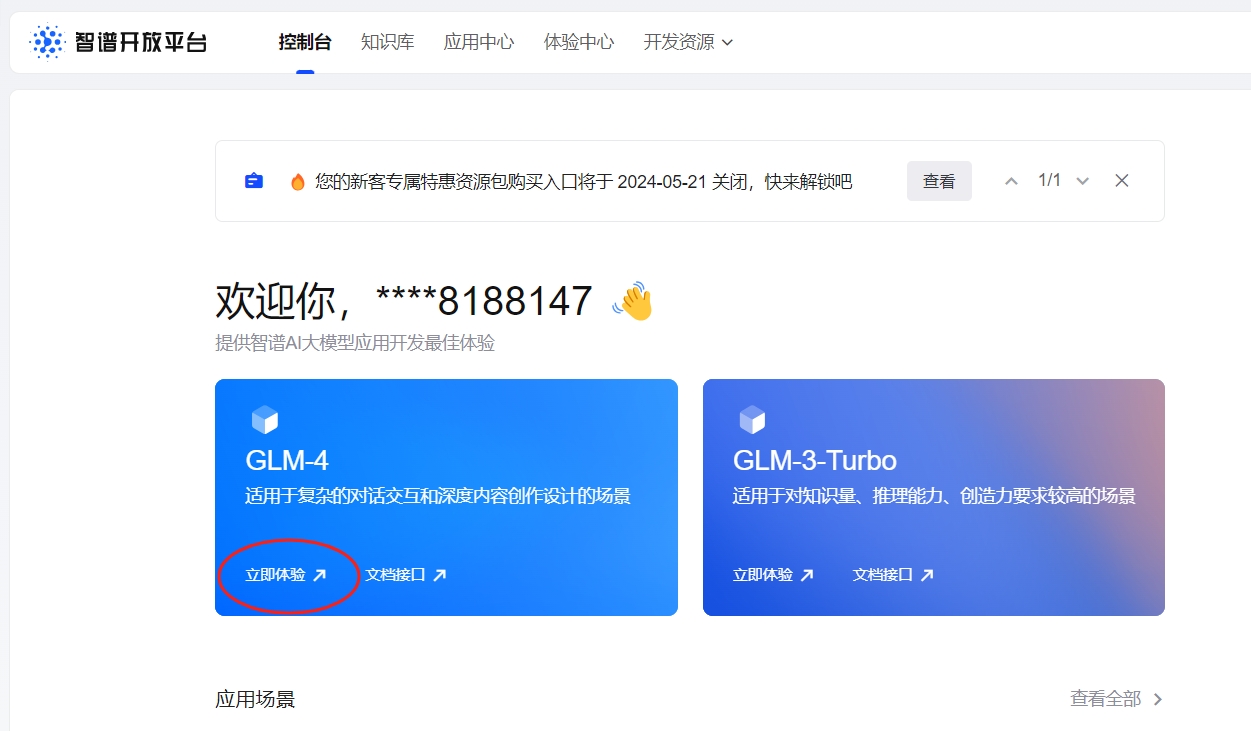The width and height of the screenshot is (1251, 731).
Task: Click the subtitle 提供智谱AI大模型应用开发最佳体验
Action: coord(355,343)
